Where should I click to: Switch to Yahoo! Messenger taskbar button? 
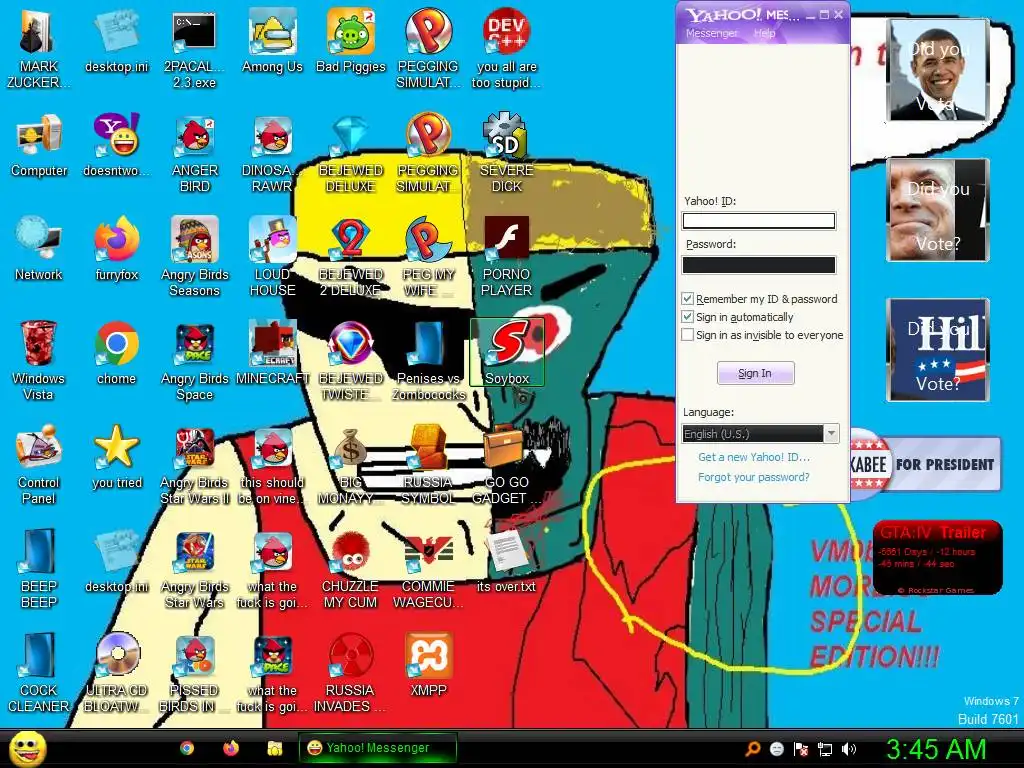click(x=377, y=748)
